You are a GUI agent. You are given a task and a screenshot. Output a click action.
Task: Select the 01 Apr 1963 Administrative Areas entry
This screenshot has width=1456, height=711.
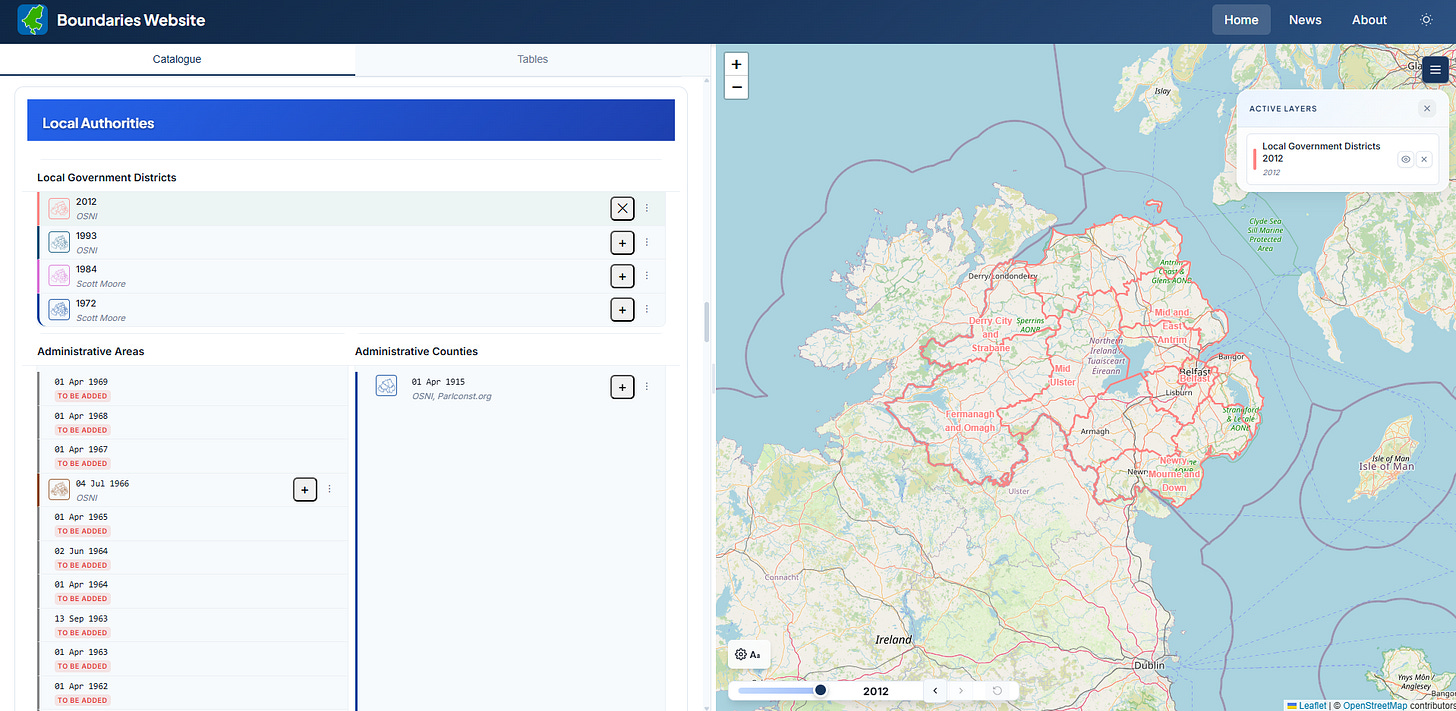tap(193, 659)
